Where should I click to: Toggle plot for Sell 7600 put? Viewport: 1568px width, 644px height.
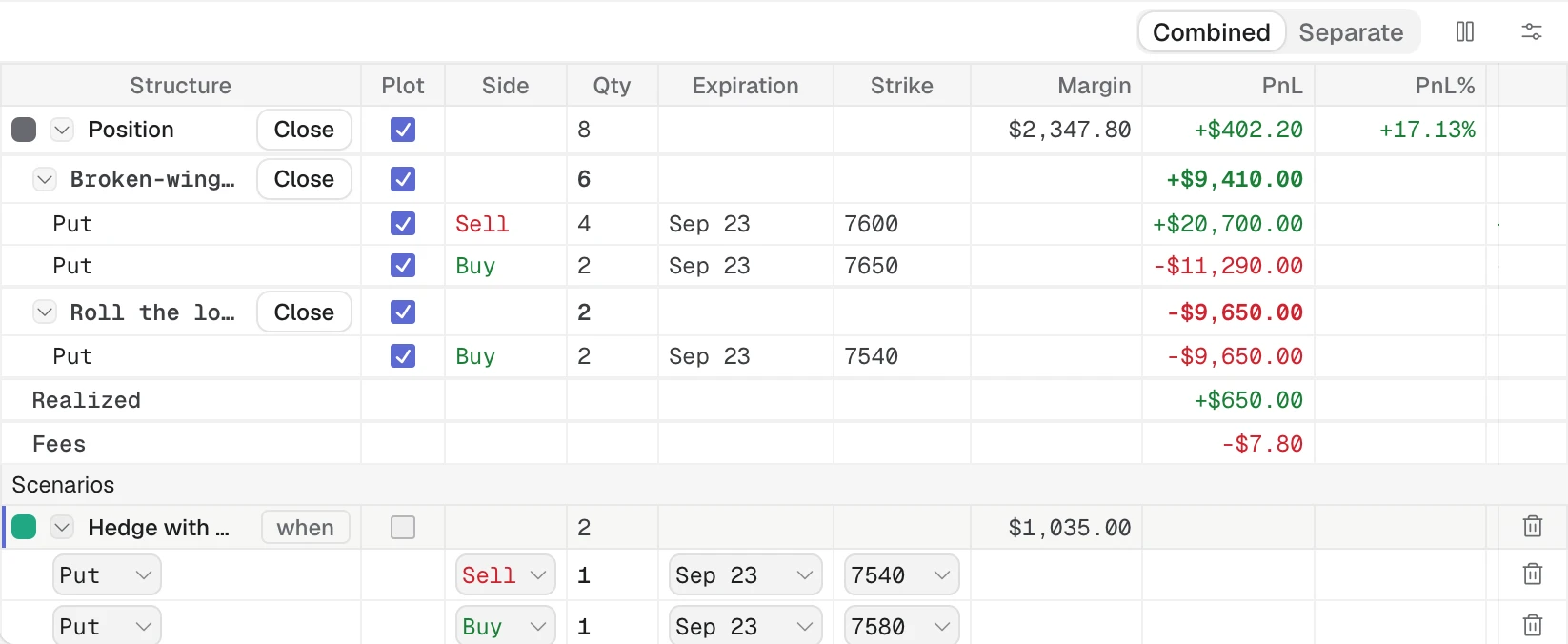point(403,224)
